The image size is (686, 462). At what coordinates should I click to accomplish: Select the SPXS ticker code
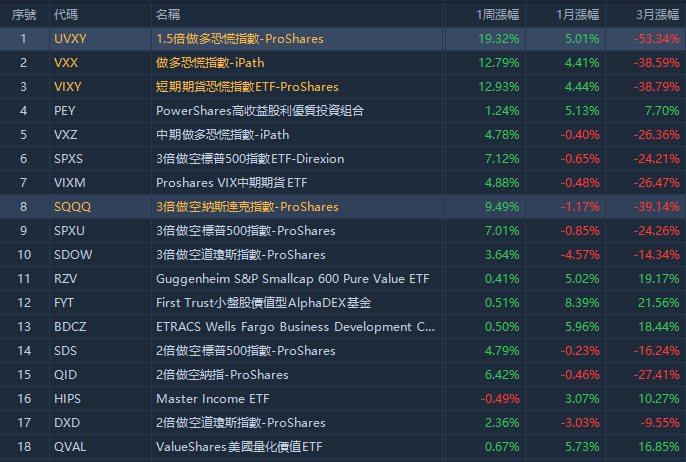point(68,159)
